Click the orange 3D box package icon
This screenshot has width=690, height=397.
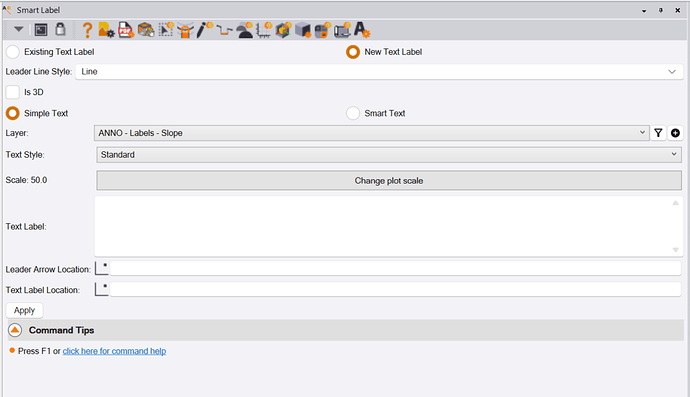point(146,30)
